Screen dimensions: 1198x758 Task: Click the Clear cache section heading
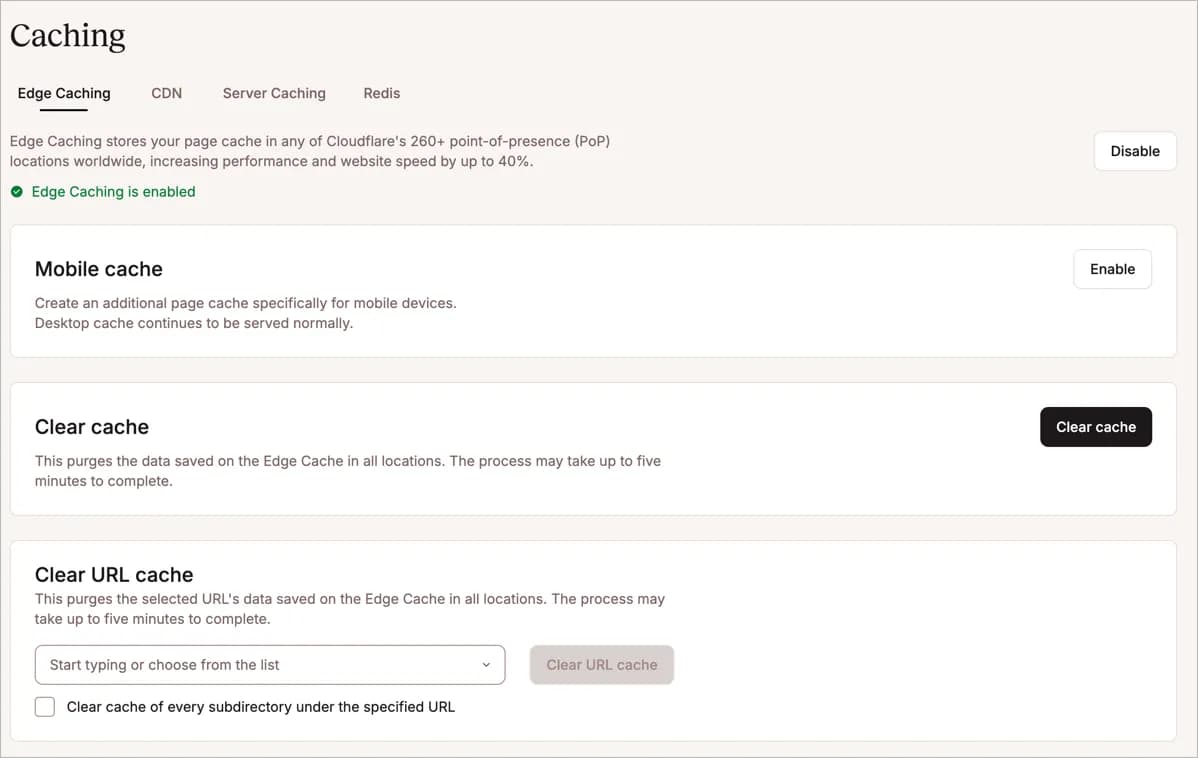pos(91,427)
